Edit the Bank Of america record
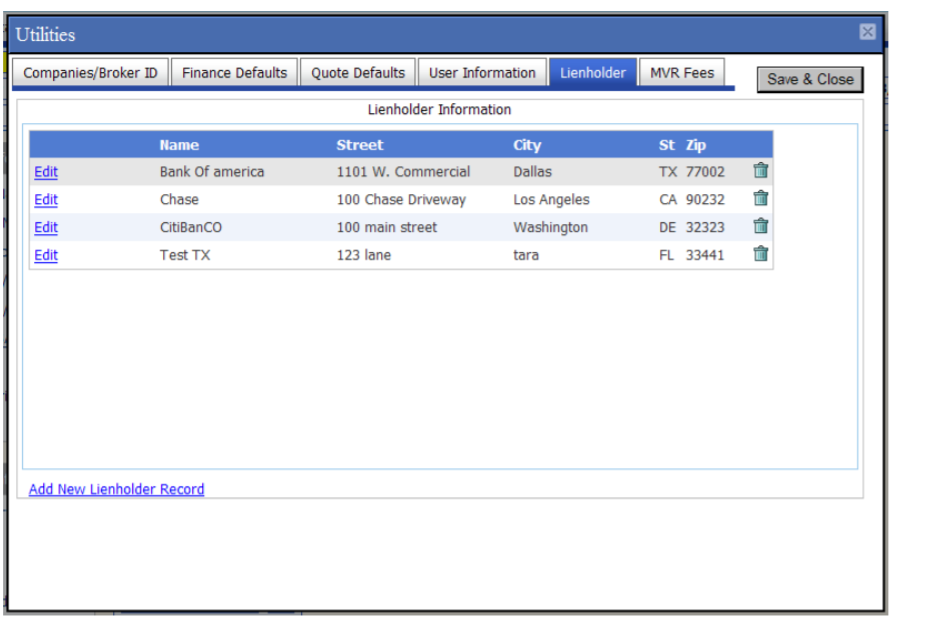The height and width of the screenshot is (637, 933). click(x=45, y=171)
